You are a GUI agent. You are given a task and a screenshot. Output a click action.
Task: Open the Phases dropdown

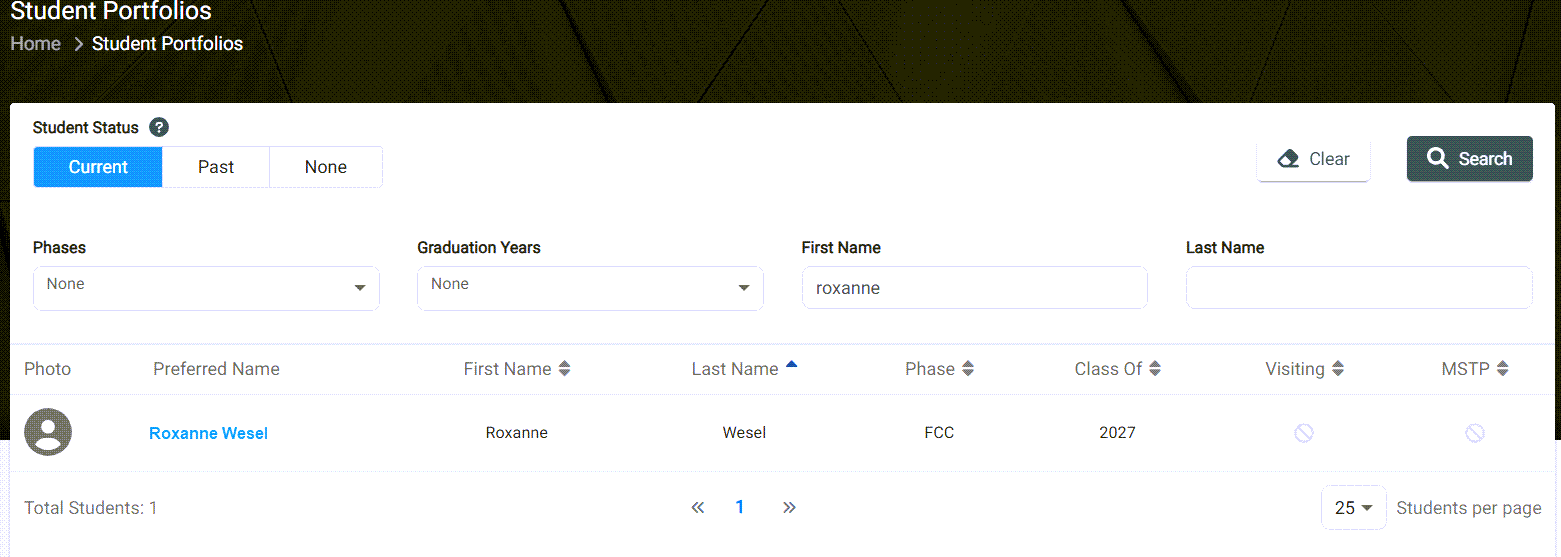(206, 288)
